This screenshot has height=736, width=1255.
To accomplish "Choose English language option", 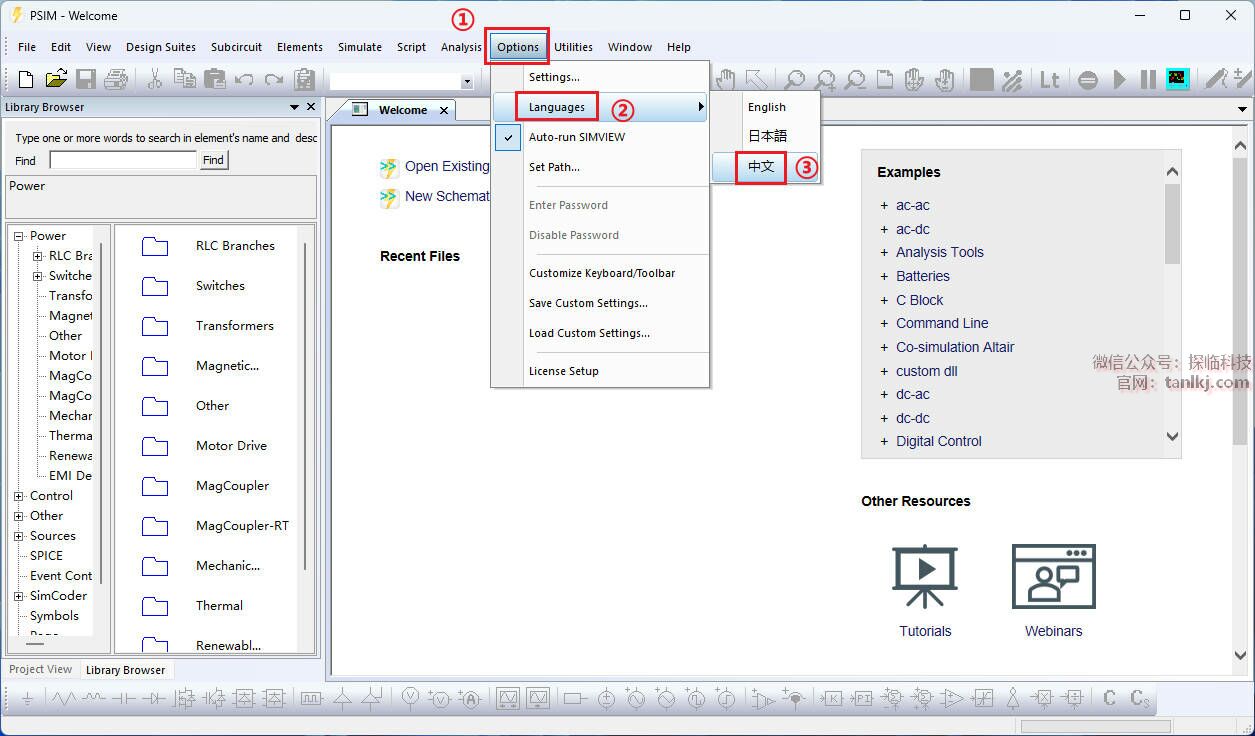I will click(x=766, y=107).
